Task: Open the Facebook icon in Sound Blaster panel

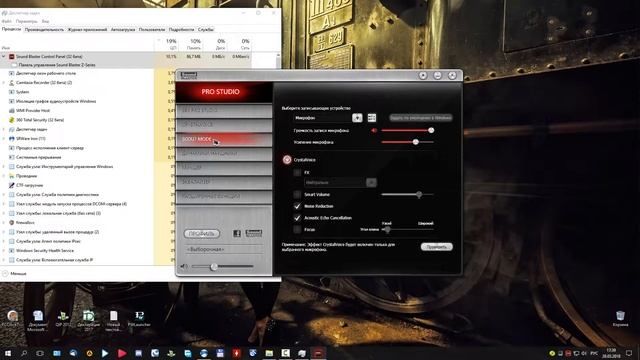Action: [x=237, y=233]
